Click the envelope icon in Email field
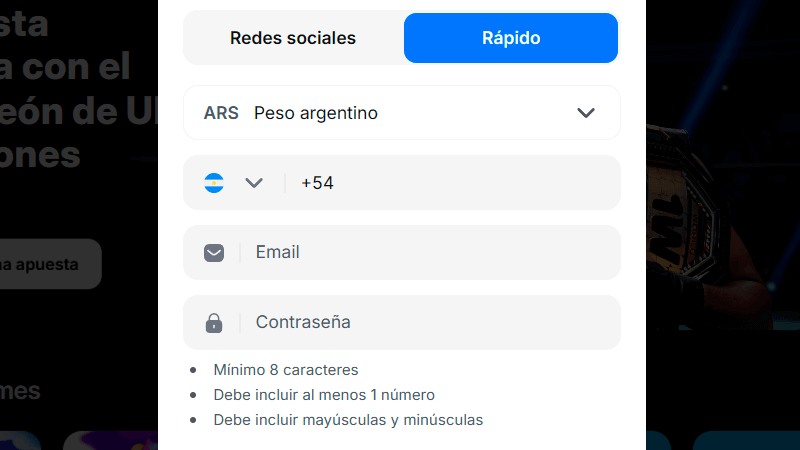This screenshot has width=800, height=450. pos(214,253)
